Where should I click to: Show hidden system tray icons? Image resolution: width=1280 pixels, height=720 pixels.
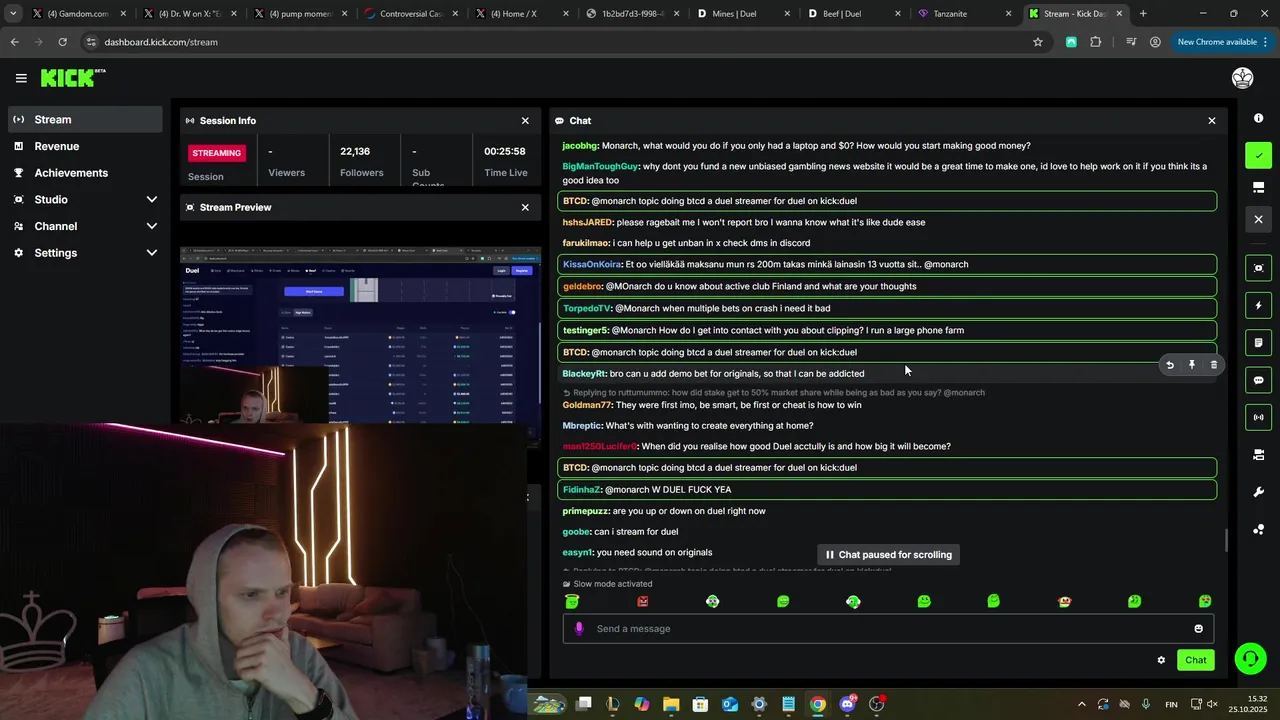pos(1081,704)
